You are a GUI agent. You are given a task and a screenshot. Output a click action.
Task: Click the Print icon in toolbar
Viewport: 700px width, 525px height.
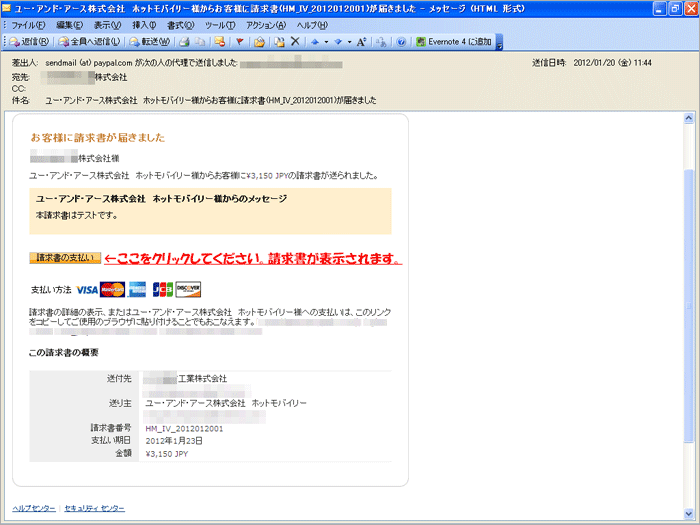[184, 42]
